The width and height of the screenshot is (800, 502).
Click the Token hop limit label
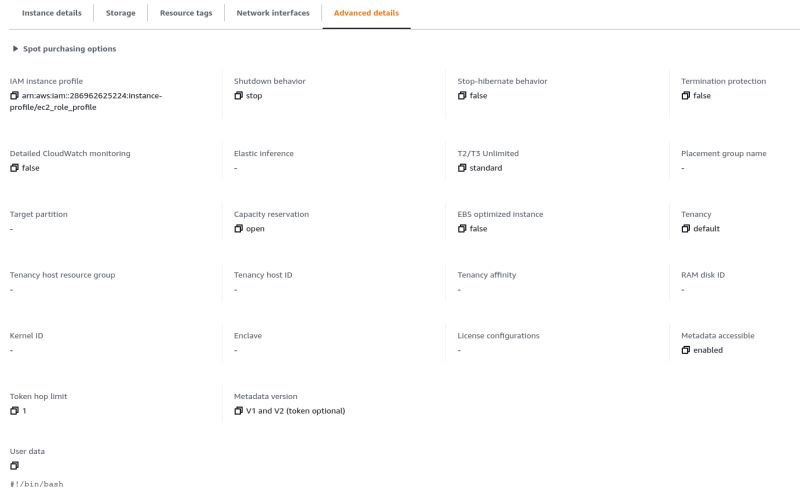pos(38,396)
